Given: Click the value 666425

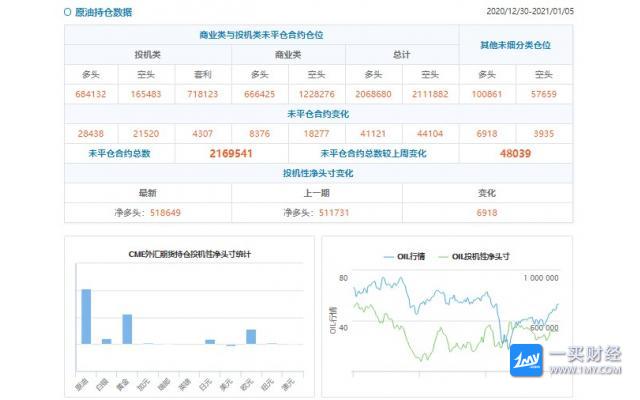Looking at the screenshot, I should (x=260, y=94).
